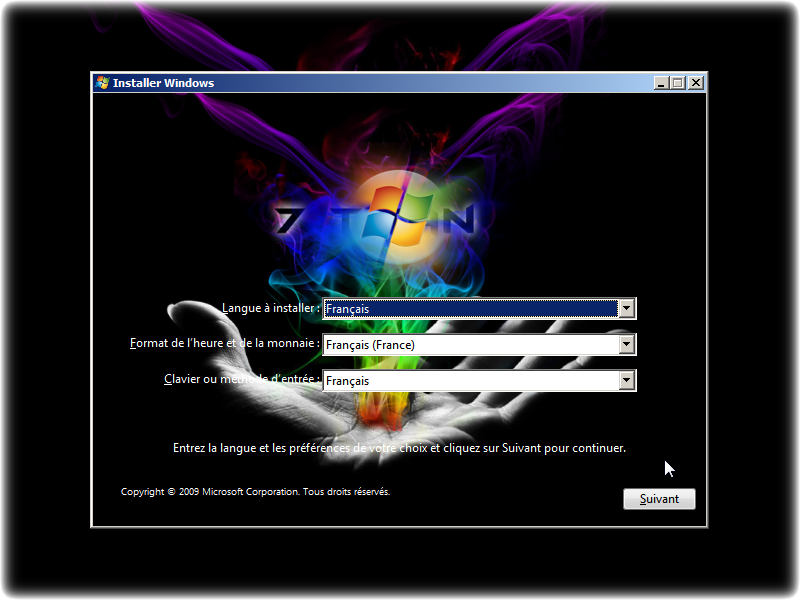
Task: Click the 'Entrez la langue et les préférences' instruction text
Action: pyautogui.click(x=399, y=448)
